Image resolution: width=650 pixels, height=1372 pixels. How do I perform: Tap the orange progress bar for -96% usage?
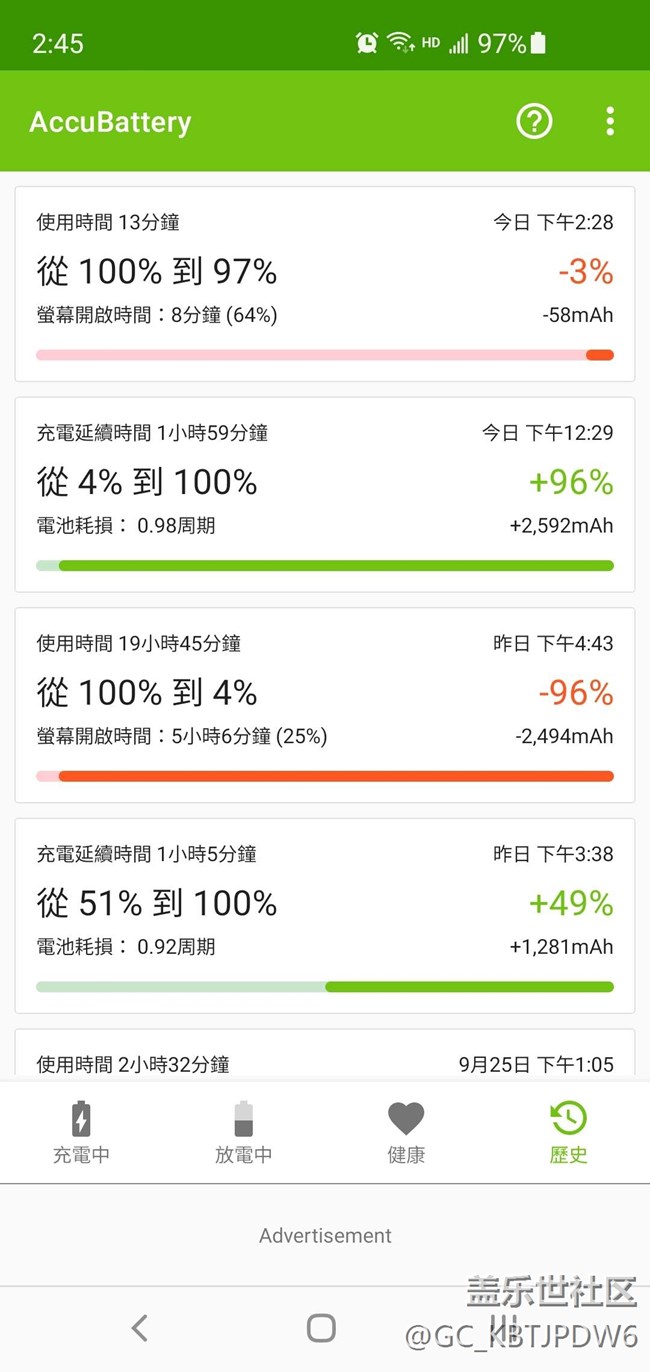point(335,776)
